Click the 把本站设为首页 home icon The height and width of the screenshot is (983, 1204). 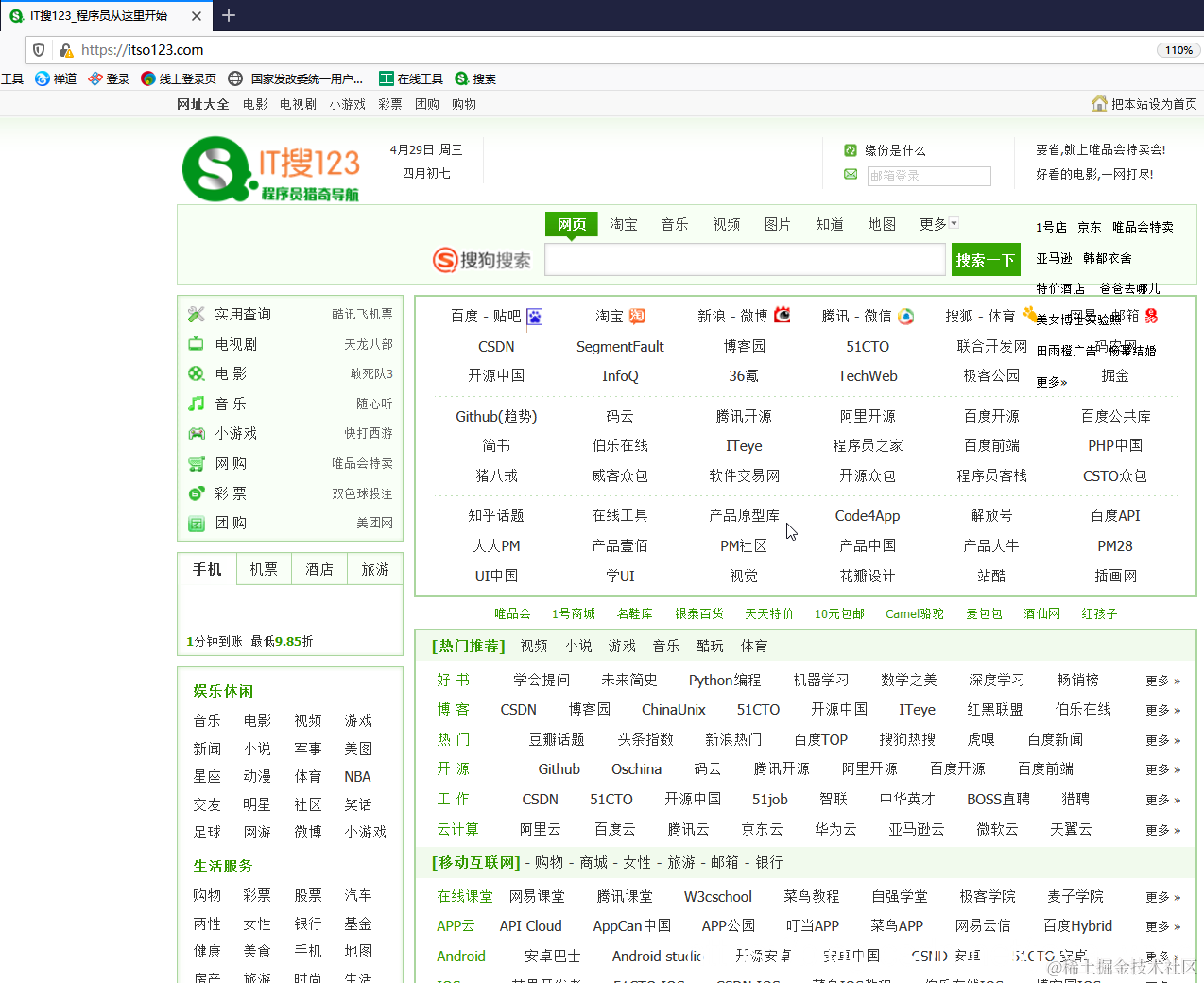click(x=1099, y=104)
